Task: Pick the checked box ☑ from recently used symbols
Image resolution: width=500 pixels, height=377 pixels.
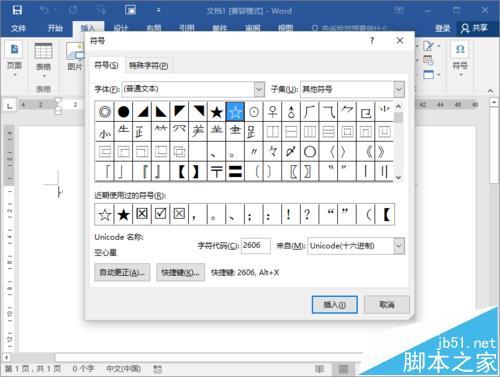Action: click(x=161, y=214)
